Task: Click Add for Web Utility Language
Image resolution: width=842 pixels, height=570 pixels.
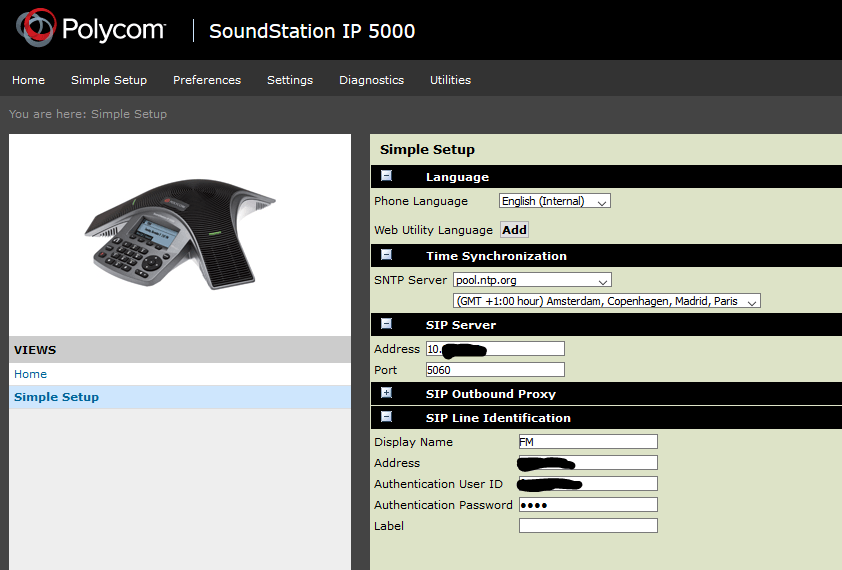Action: click(x=514, y=230)
